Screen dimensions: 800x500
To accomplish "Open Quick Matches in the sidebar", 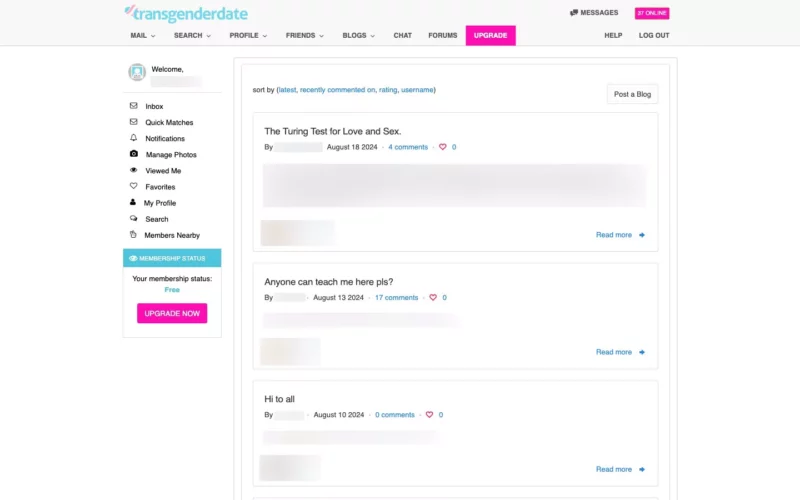I will click(x=169, y=122).
